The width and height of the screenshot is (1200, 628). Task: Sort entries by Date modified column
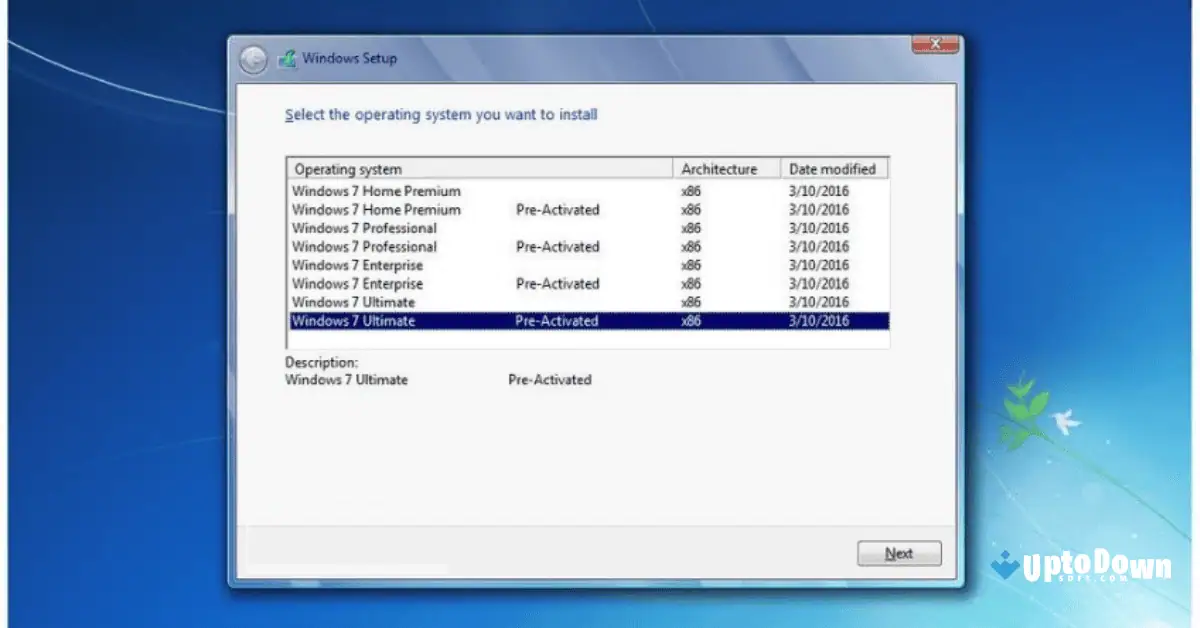(x=834, y=168)
